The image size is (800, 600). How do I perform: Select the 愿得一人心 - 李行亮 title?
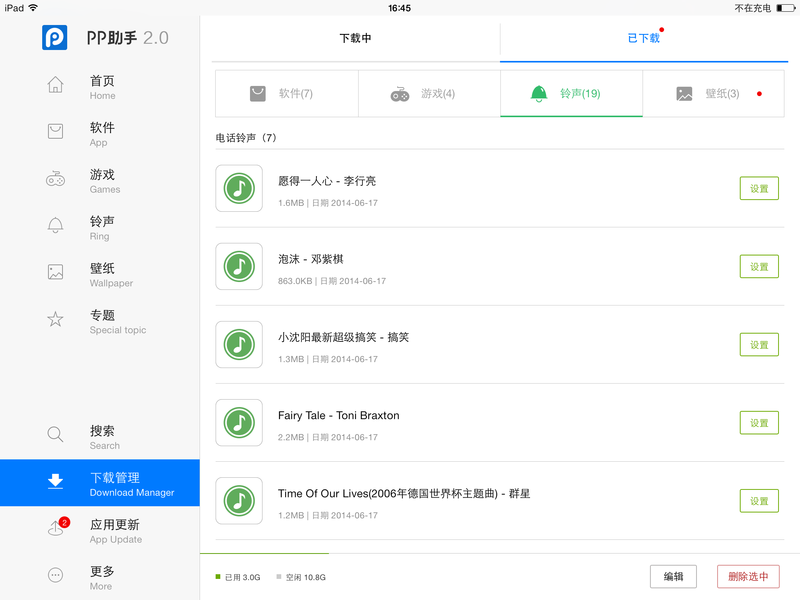point(327,181)
